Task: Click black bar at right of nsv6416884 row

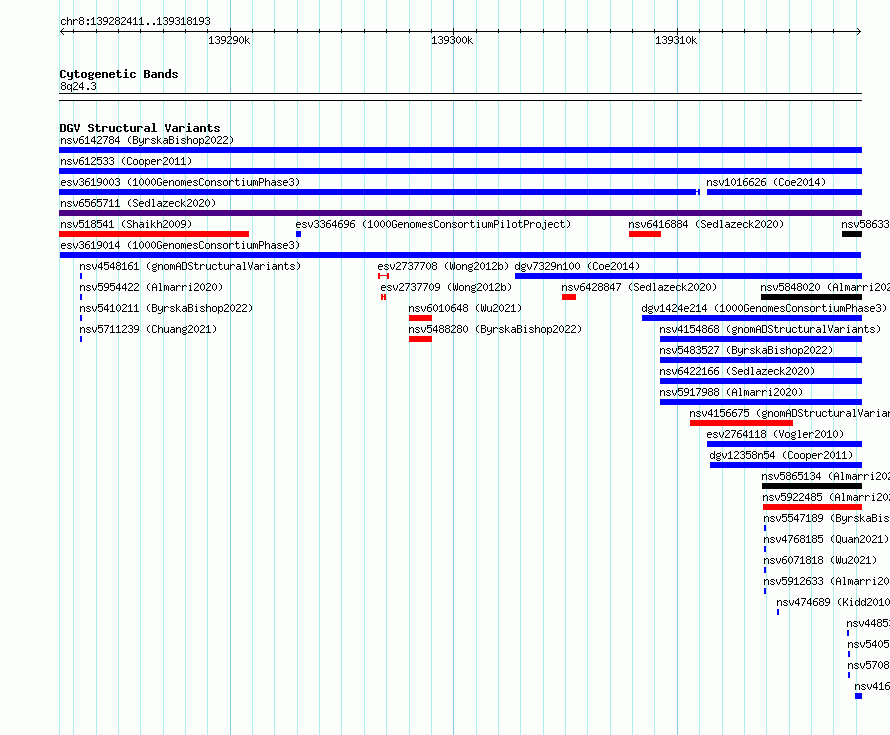Action: click(x=852, y=234)
